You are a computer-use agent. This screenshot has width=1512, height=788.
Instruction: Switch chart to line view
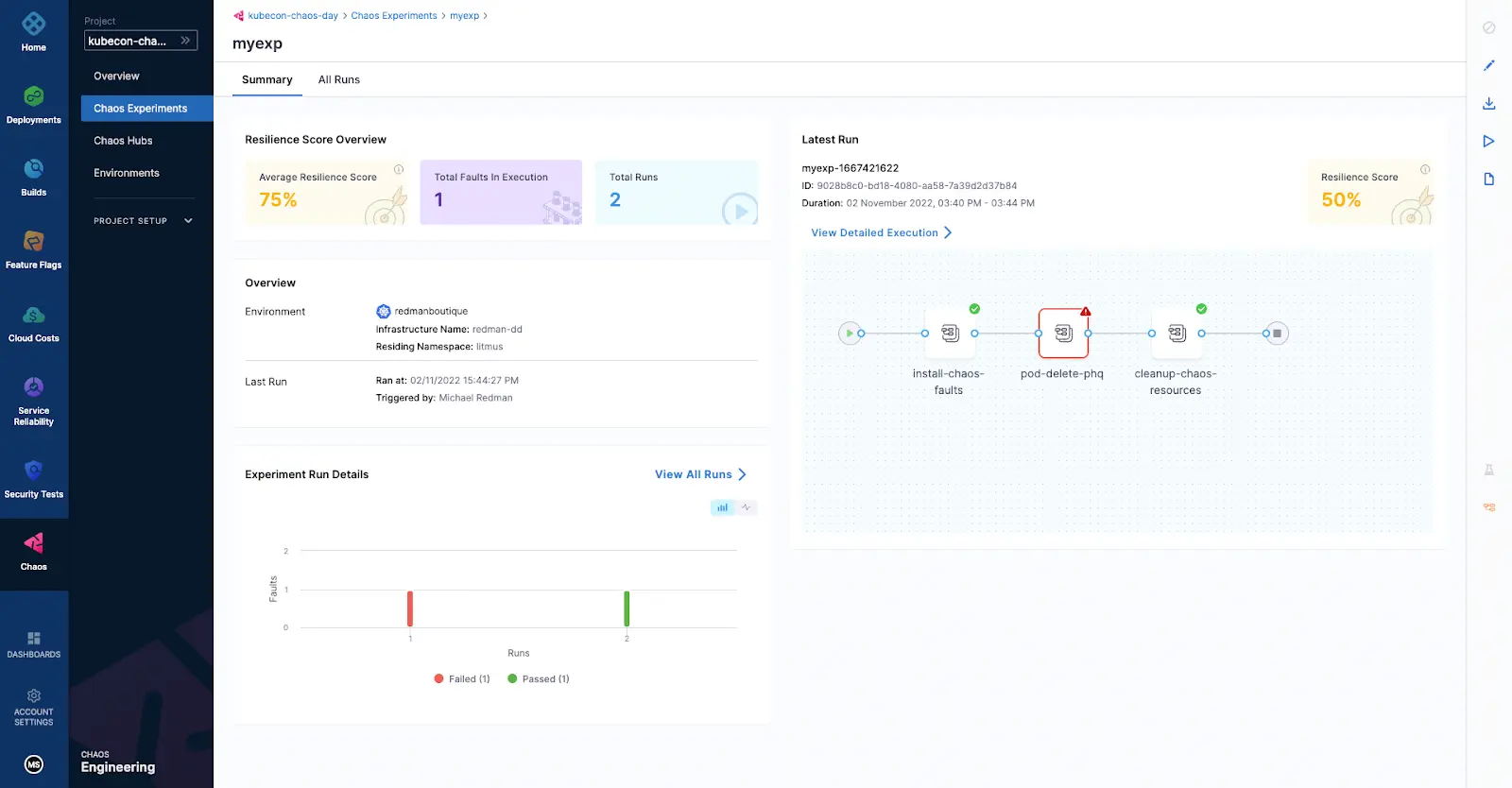pos(747,507)
